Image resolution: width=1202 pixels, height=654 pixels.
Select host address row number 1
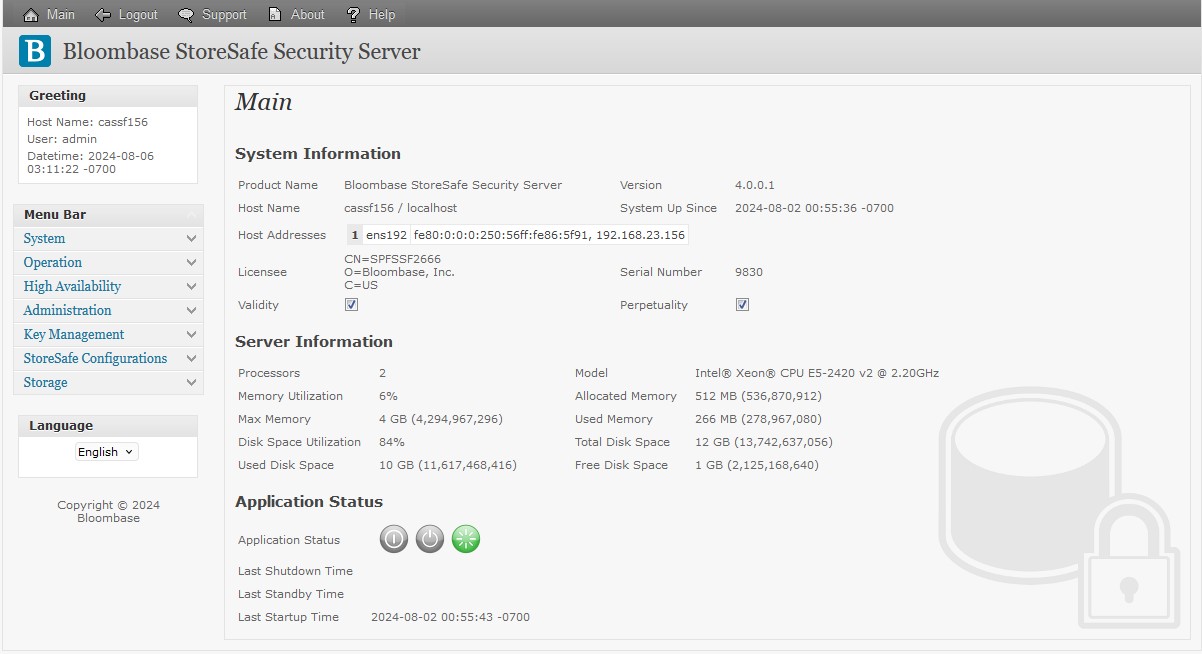[x=354, y=235]
